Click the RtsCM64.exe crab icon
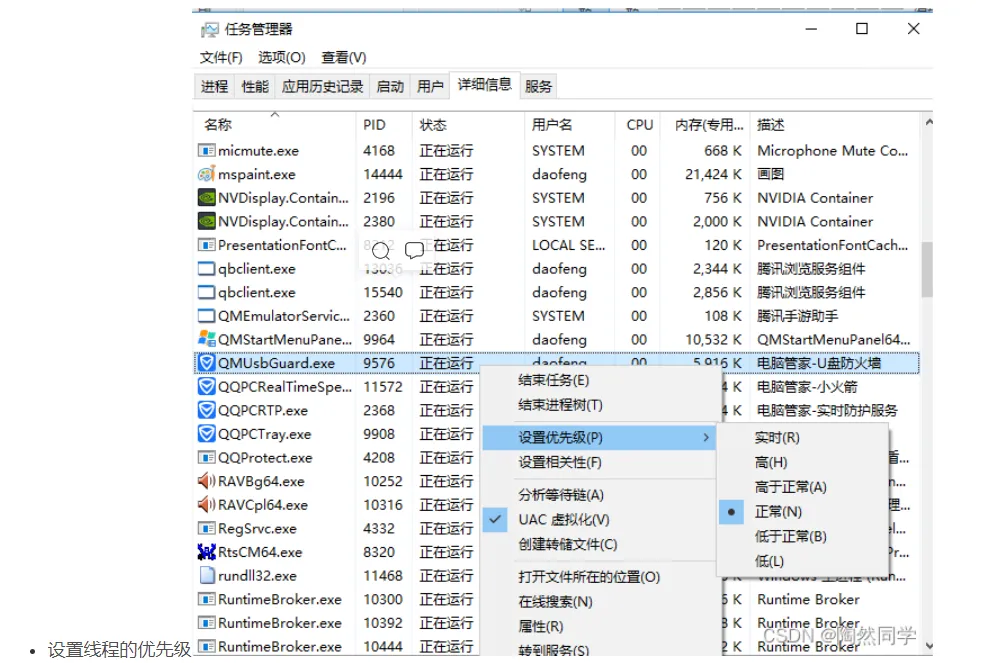Screen dimensions: 997x663 click(x=206, y=552)
